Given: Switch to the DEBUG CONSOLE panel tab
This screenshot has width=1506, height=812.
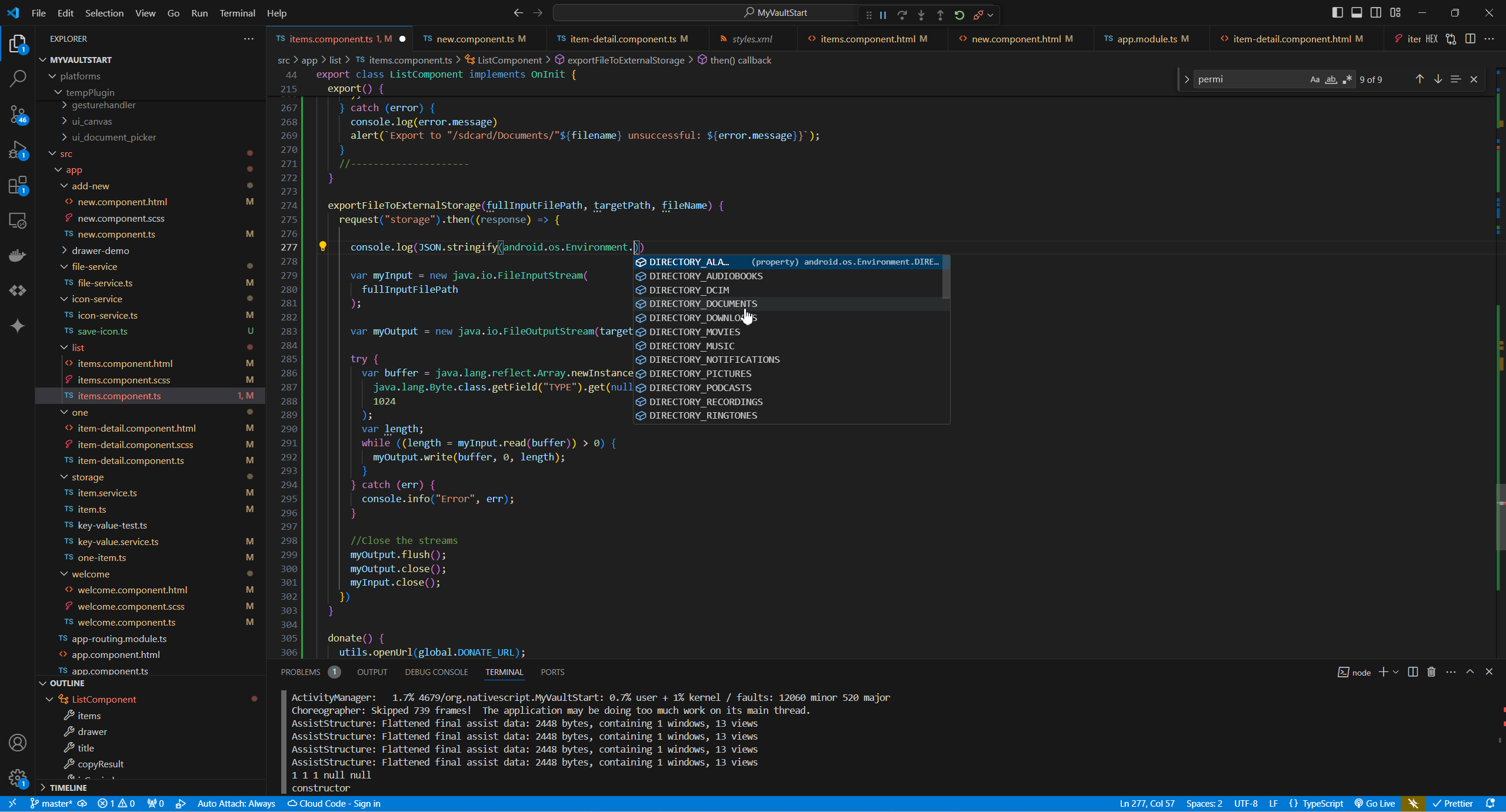Looking at the screenshot, I should [x=436, y=672].
